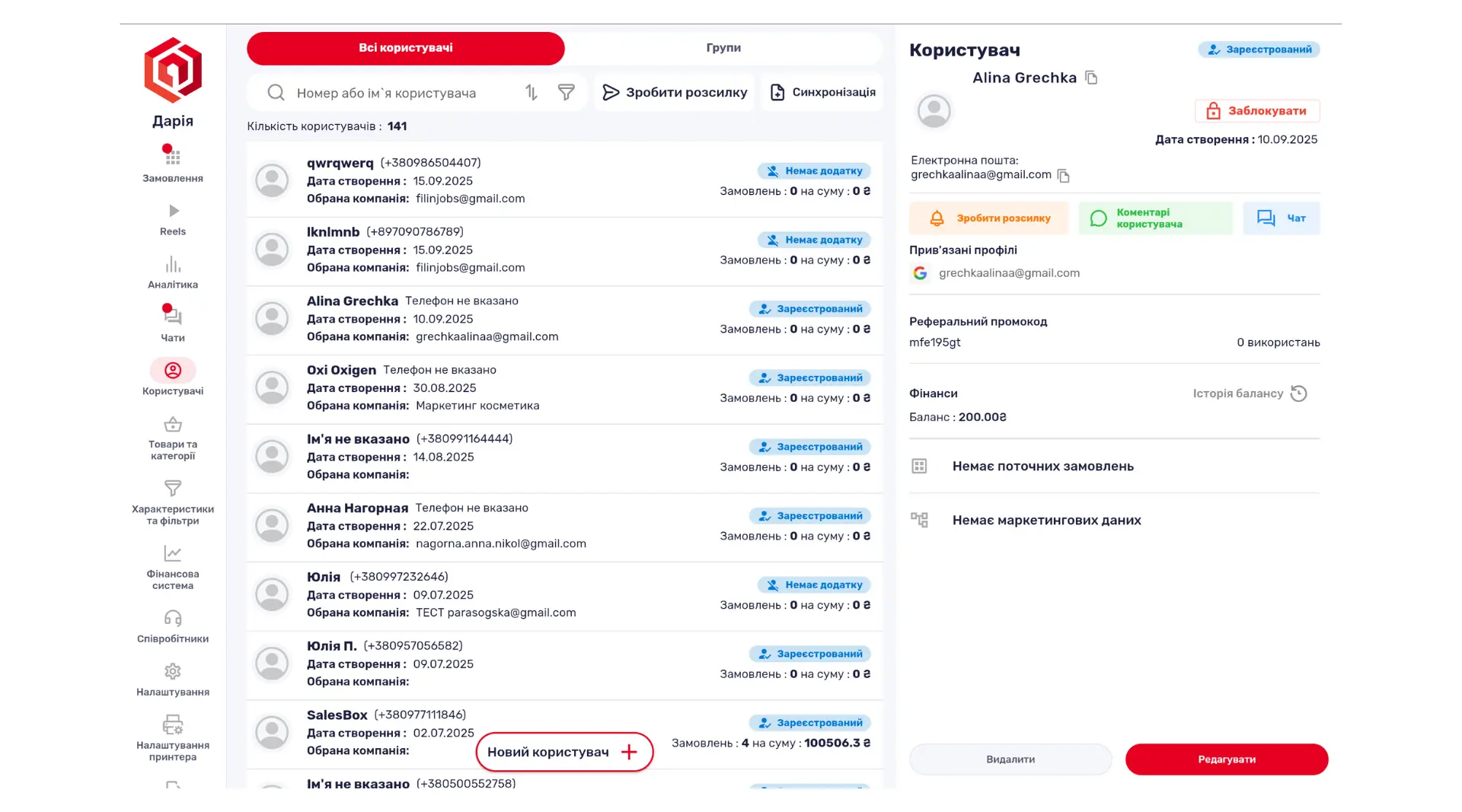Click the Oxi Oxigen user avatar
Viewport: 1462px width, 812px height.
click(x=272, y=387)
